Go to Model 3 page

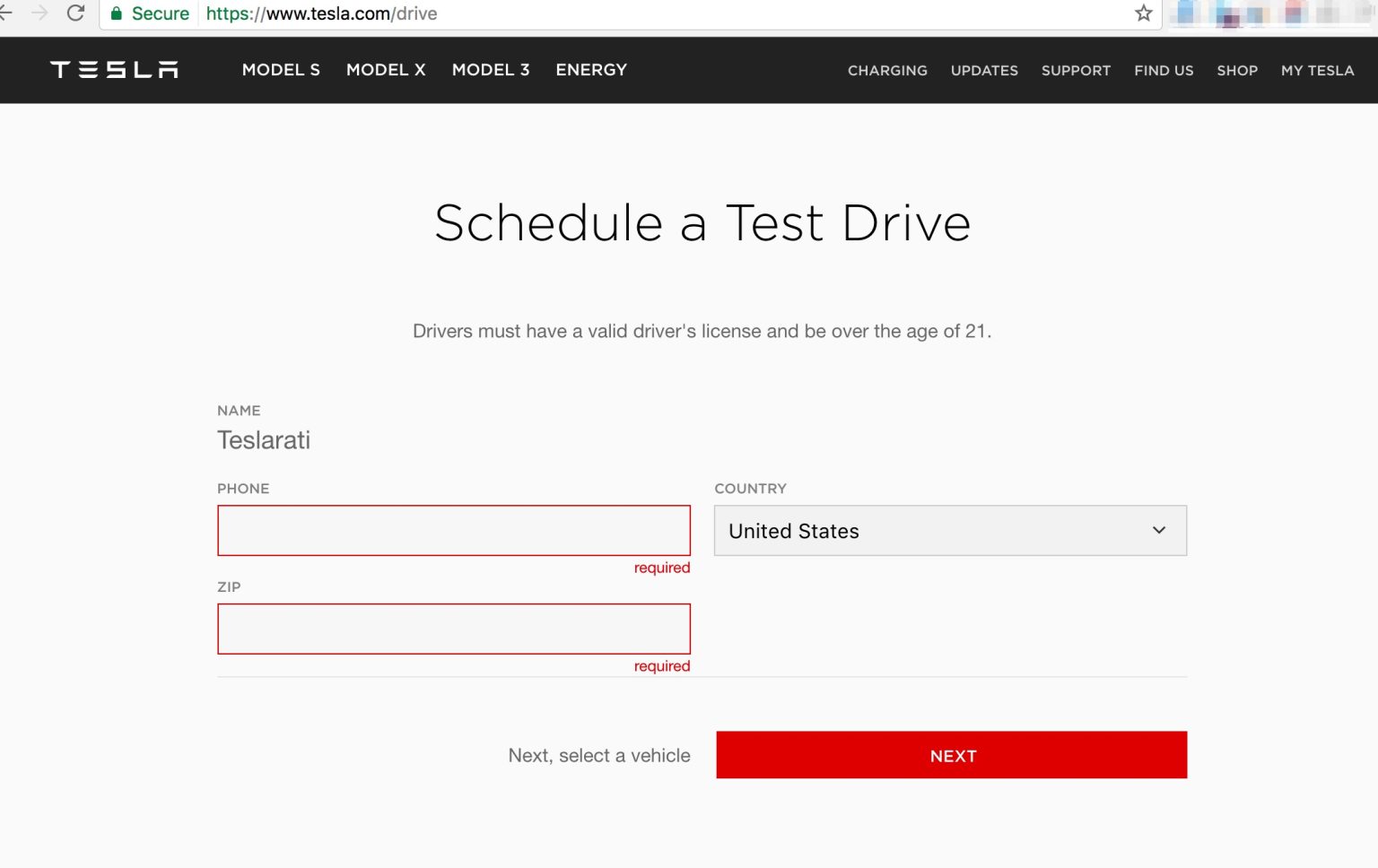click(491, 70)
